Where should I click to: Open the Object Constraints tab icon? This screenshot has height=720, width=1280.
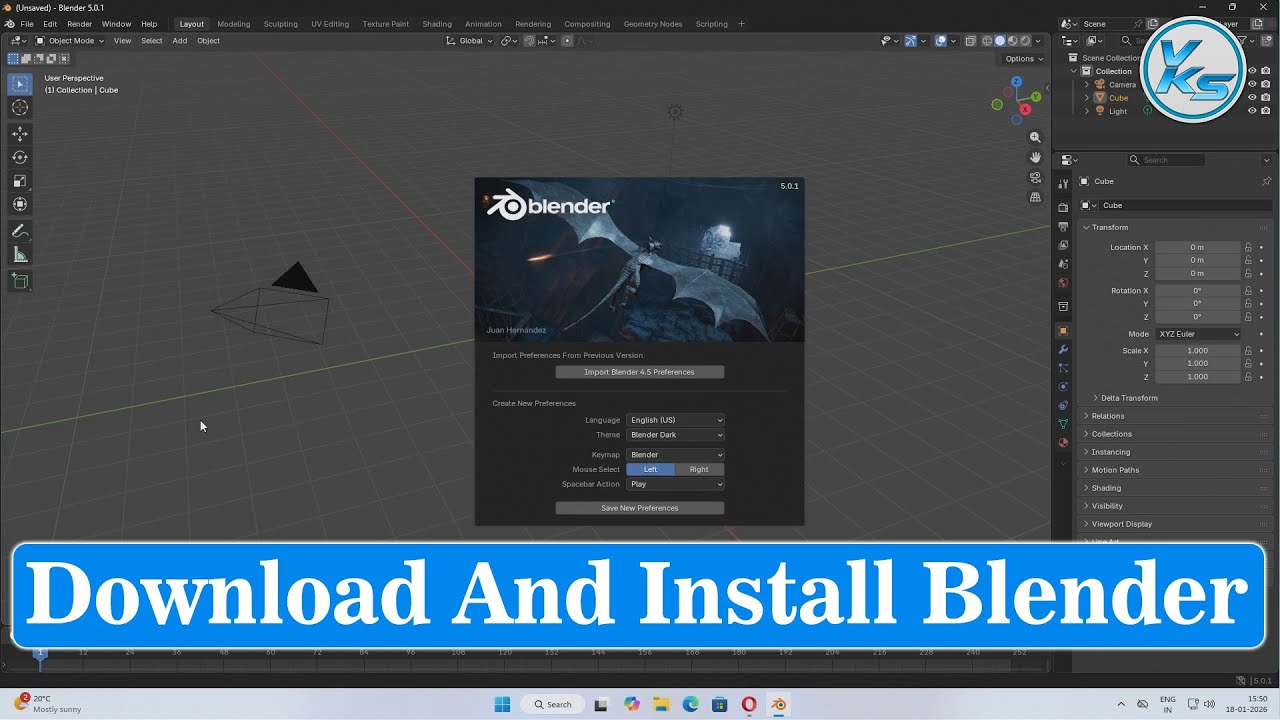click(1063, 405)
